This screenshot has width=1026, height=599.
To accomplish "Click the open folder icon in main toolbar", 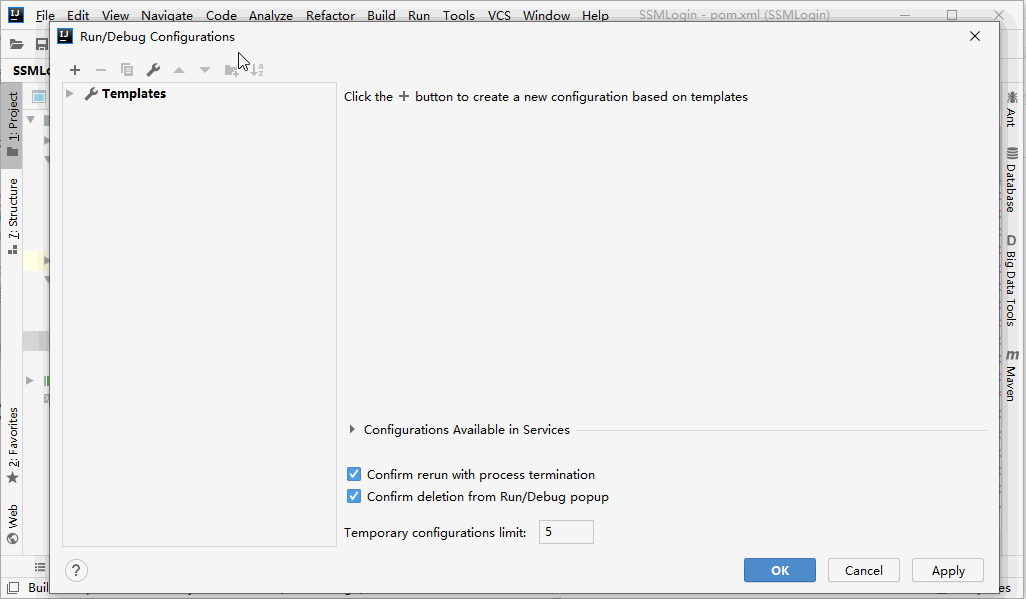I will point(17,45).
